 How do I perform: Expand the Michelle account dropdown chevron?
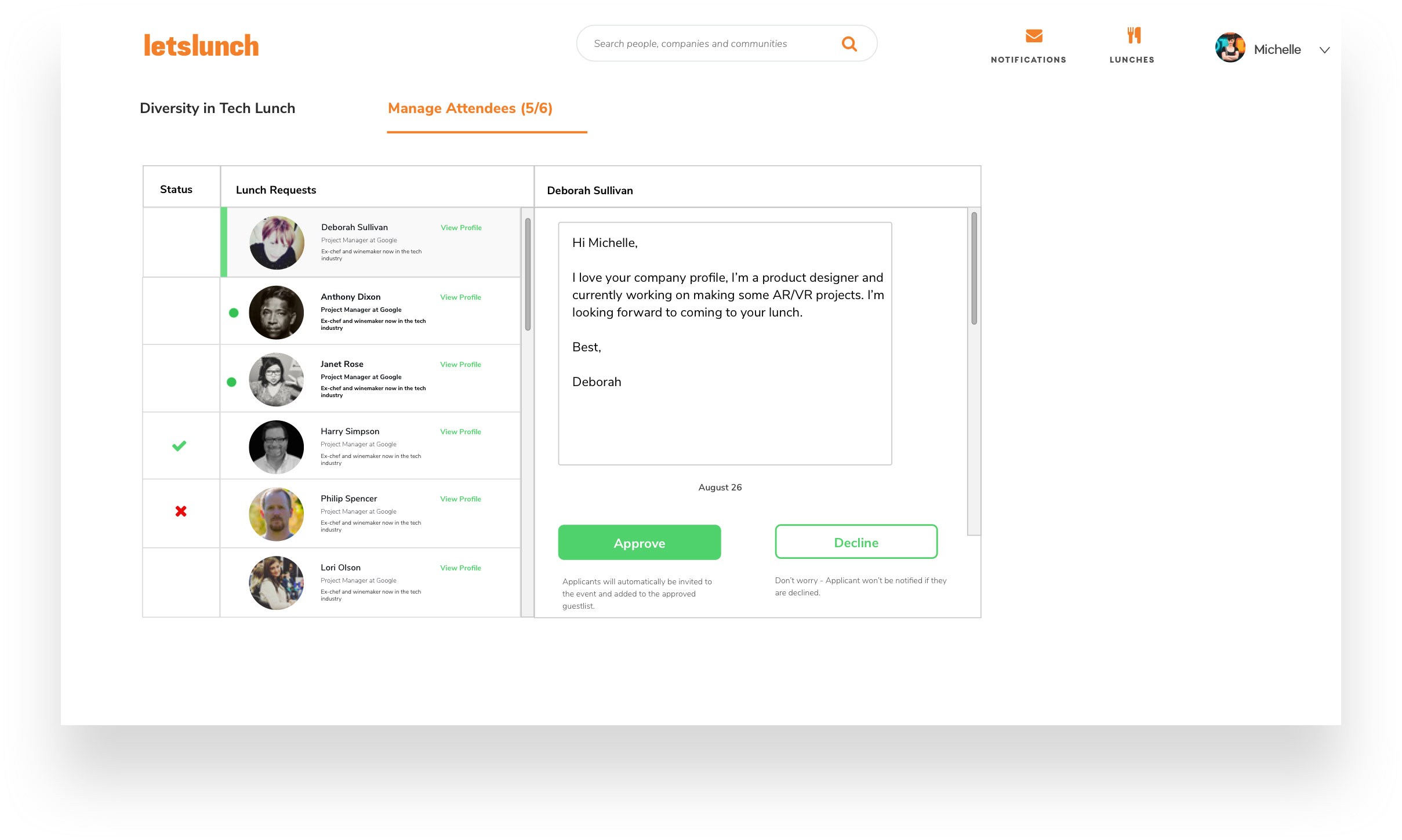coord(1324,50)
